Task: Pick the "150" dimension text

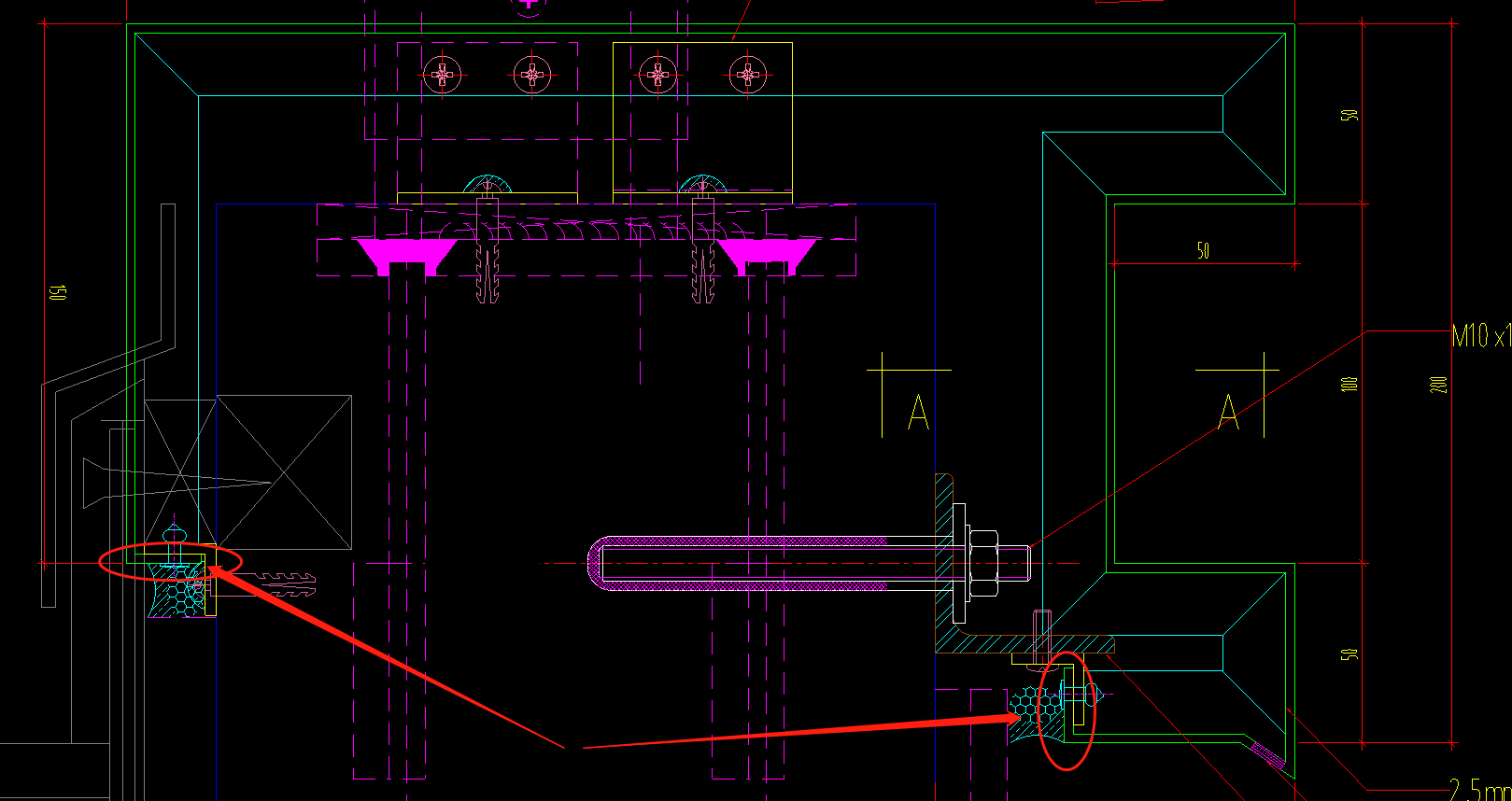Action: point(58,292)
